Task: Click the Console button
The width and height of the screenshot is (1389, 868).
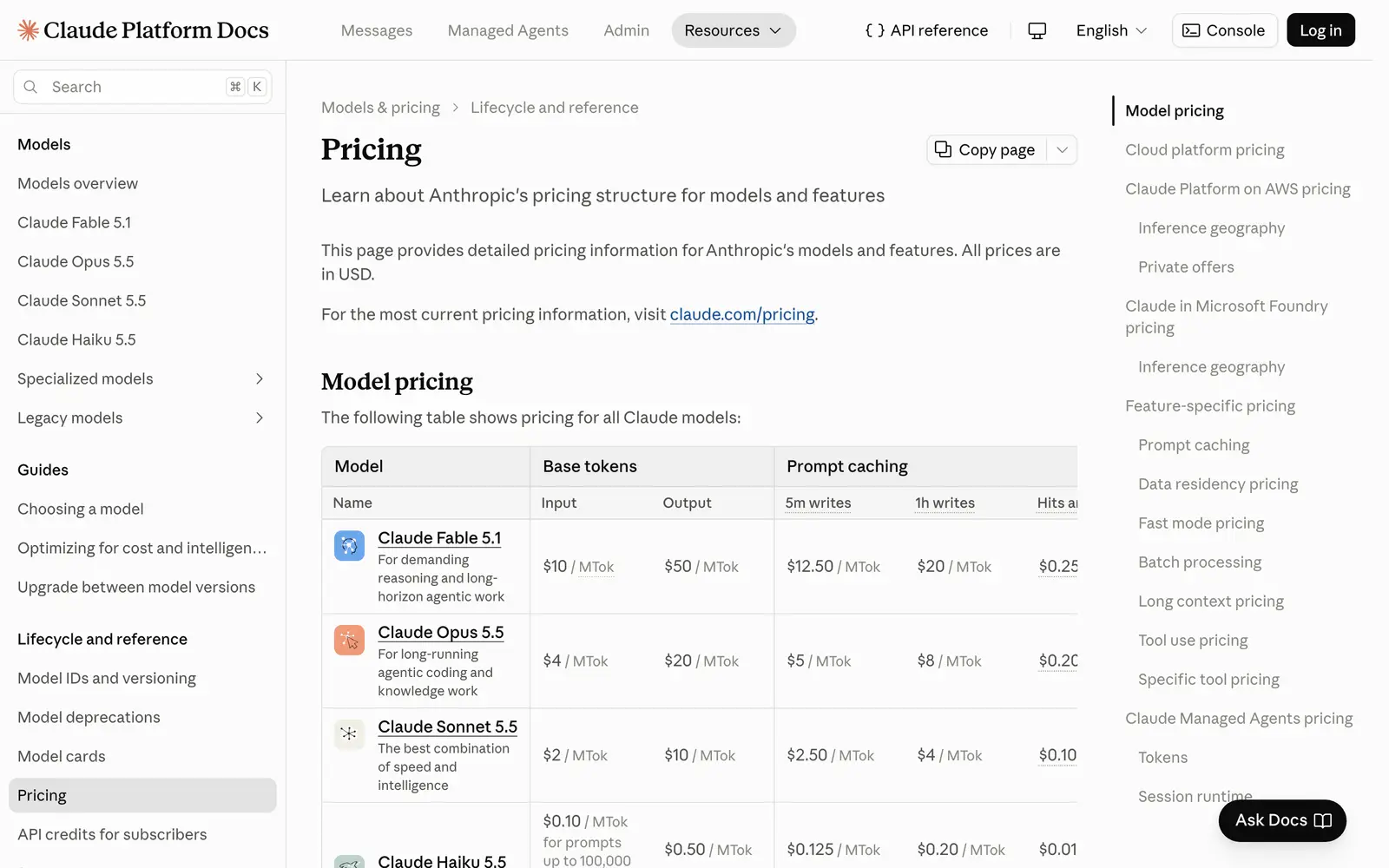Action: [1224, 30]
